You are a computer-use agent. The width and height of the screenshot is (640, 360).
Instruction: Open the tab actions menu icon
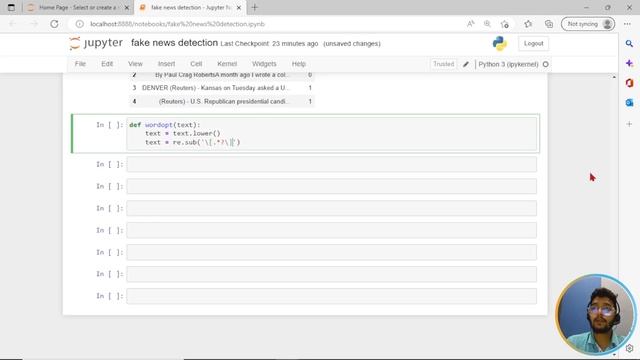tap(11, 7)
